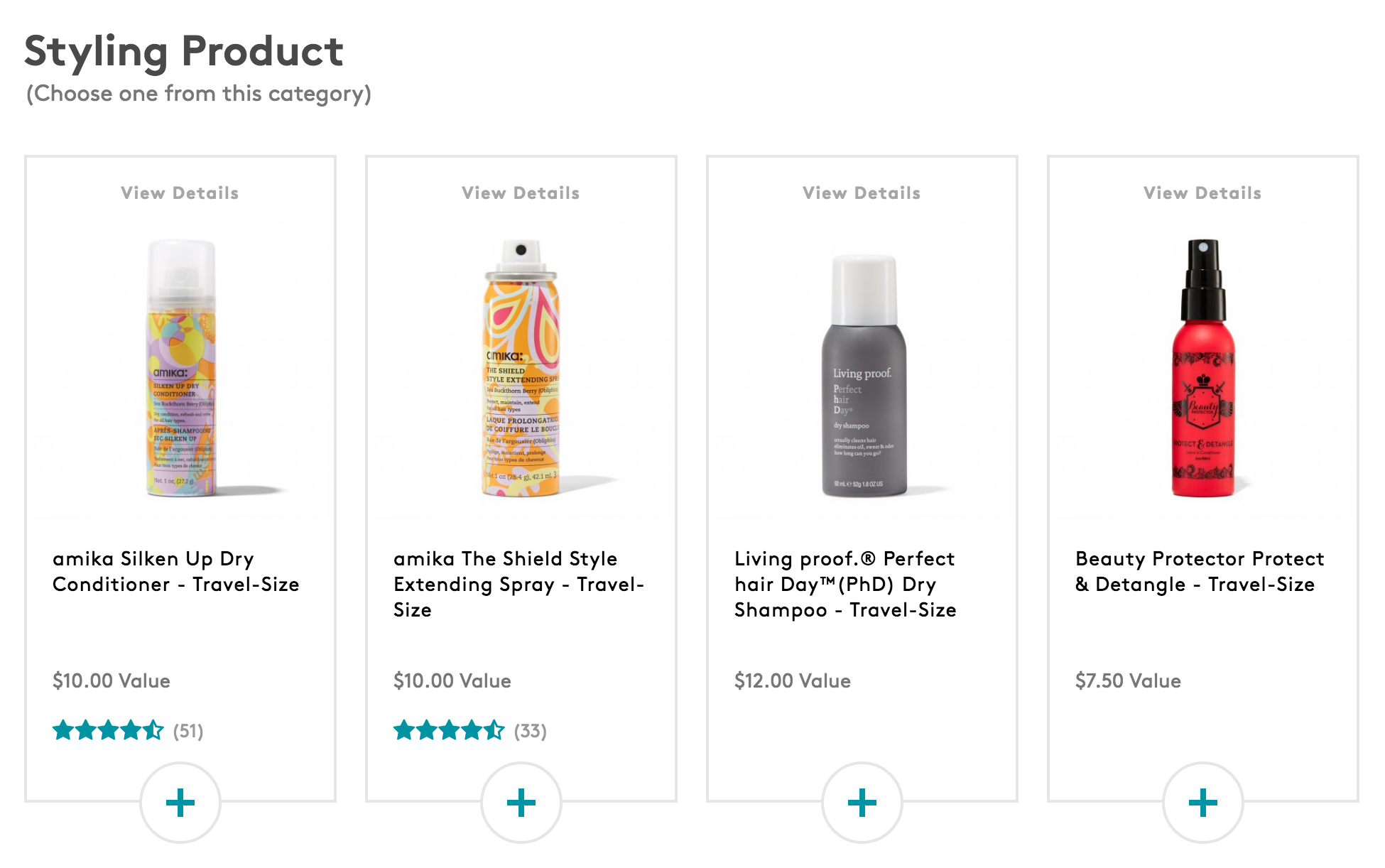
Task: Select the Living proof Perfect hair Day title
Action: [845, 584]
